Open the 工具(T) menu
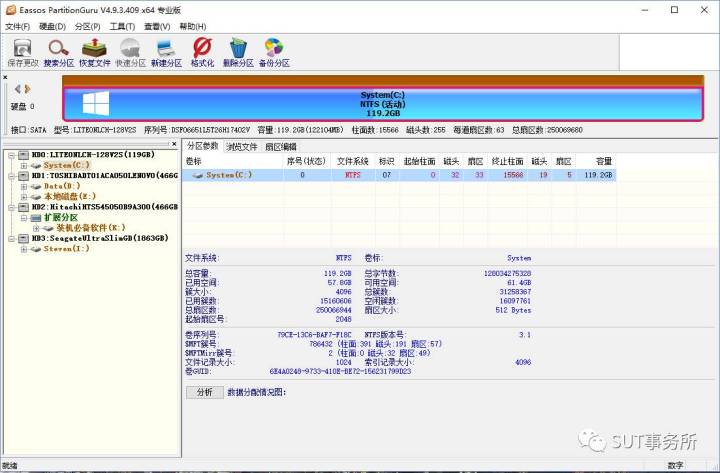Image resolution: width=720 pixels, height=473 pixels. point(122,27)
